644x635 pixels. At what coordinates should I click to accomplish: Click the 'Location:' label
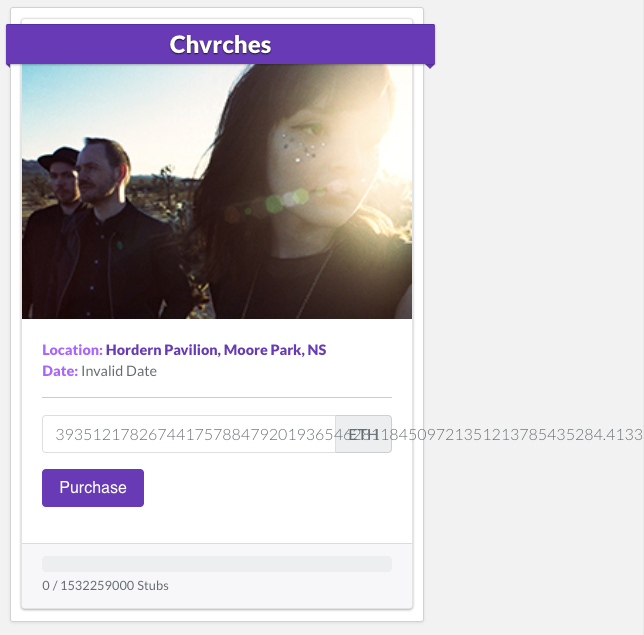72,350
